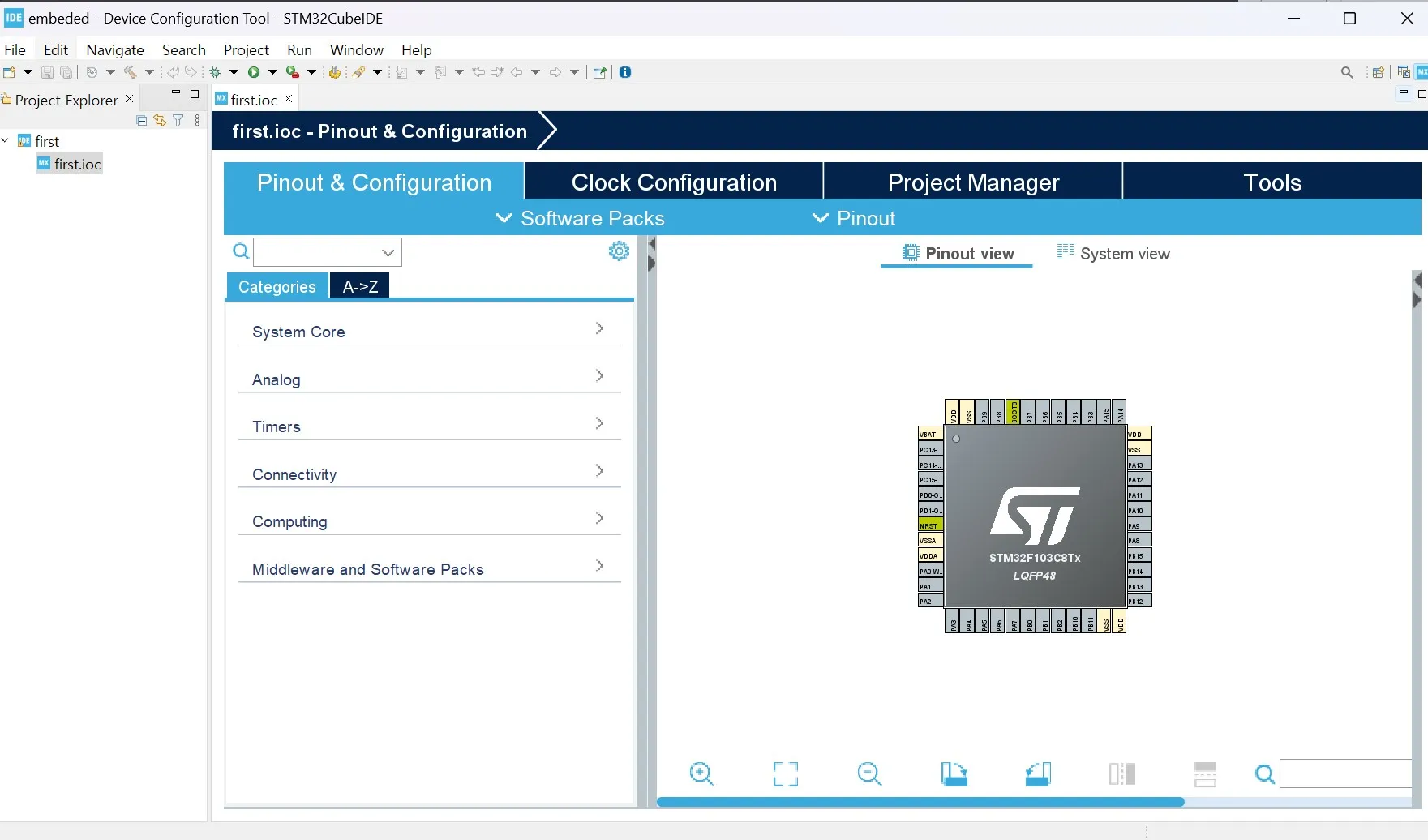Switch to Project Manager tab

pos(973,182)
